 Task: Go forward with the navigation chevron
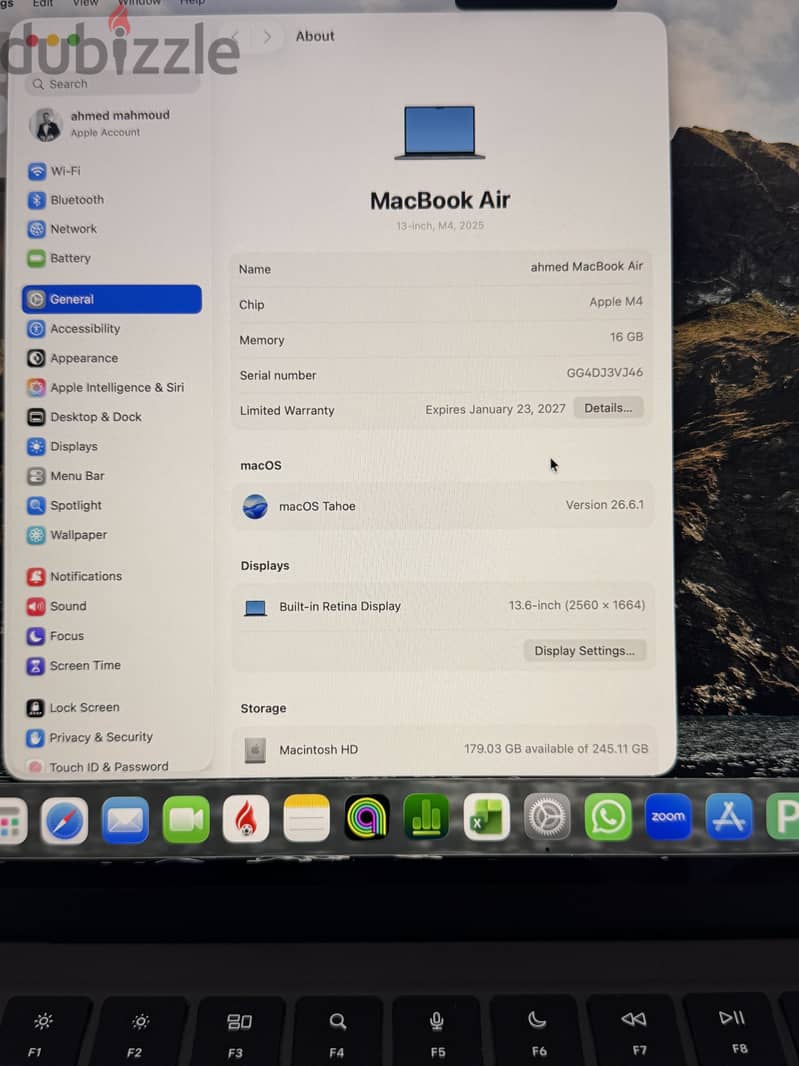coord(267,37)
